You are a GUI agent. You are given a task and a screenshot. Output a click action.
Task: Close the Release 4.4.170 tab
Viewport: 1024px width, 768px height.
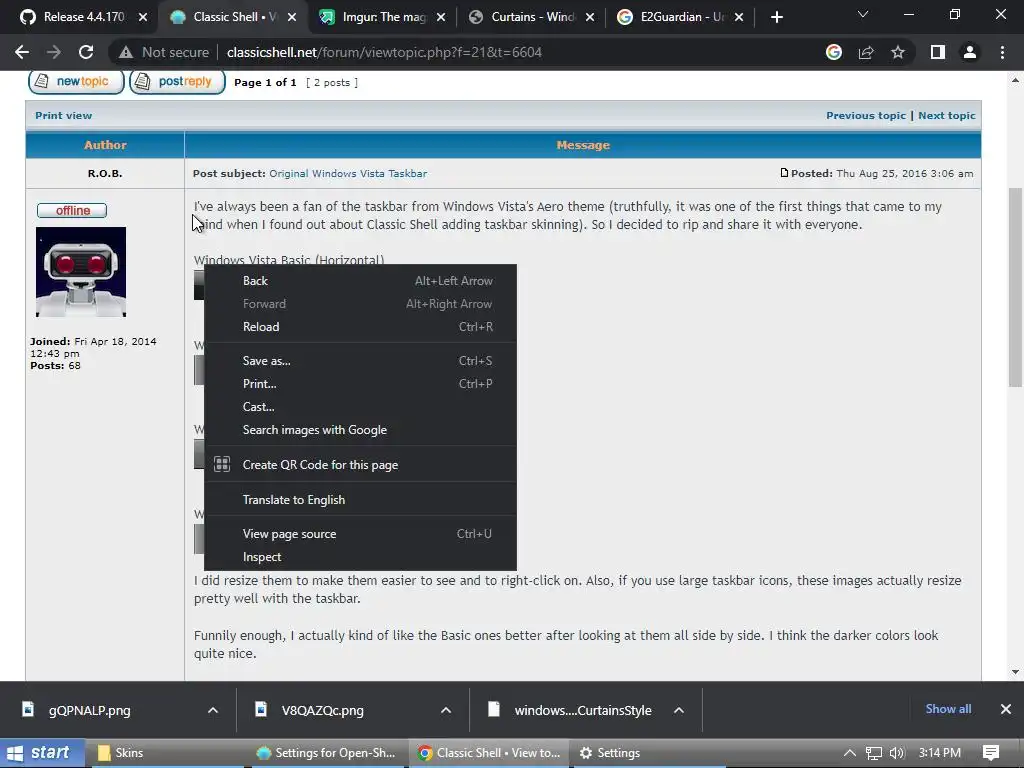coord(142,17)
